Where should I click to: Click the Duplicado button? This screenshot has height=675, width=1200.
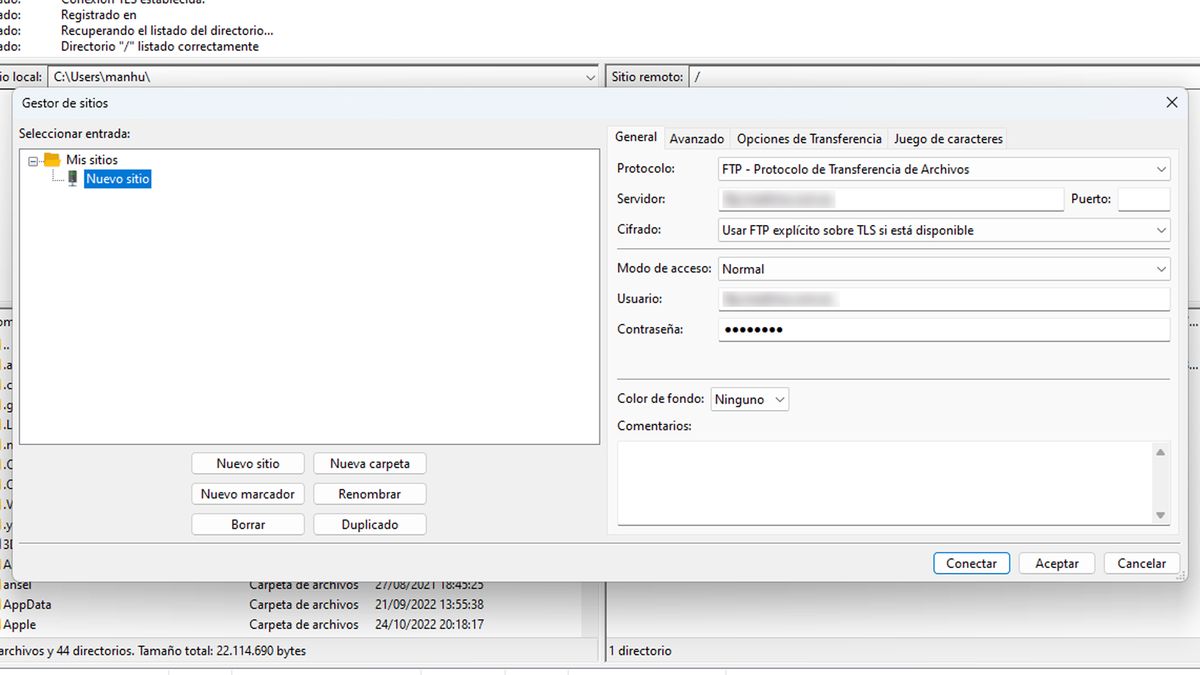[369, 523]
